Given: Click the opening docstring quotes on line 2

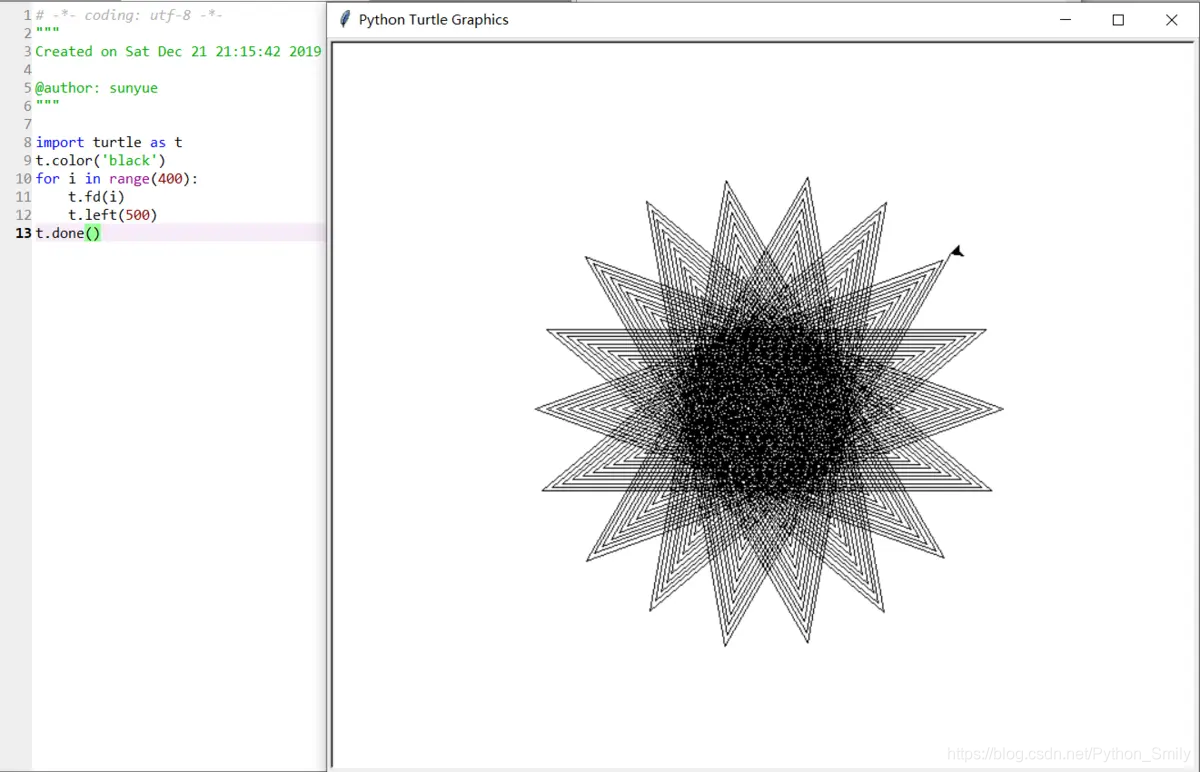Looking at the screenshot, I should [x=47, y=32].
